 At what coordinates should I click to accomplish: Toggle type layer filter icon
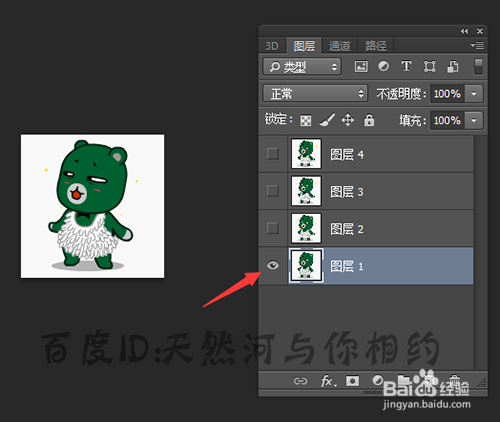[x=406, y=66]
